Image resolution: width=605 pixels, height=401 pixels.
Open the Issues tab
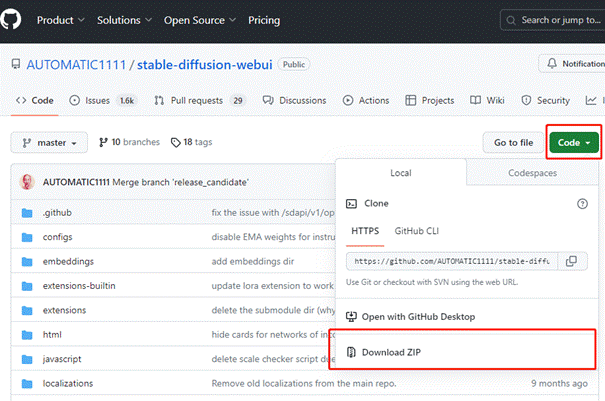point(102,101)
